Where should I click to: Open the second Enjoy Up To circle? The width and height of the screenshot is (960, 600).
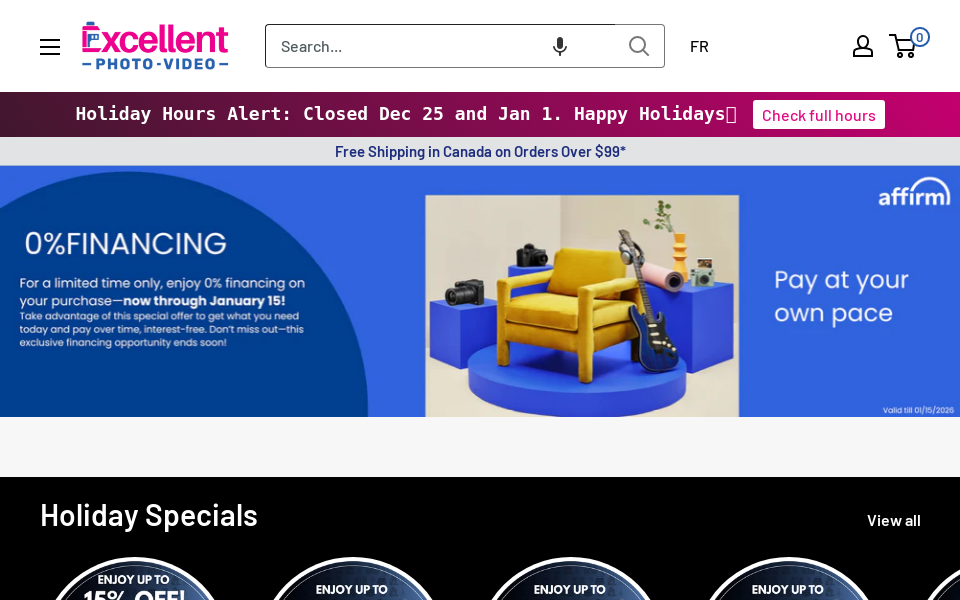coord(352,579)
